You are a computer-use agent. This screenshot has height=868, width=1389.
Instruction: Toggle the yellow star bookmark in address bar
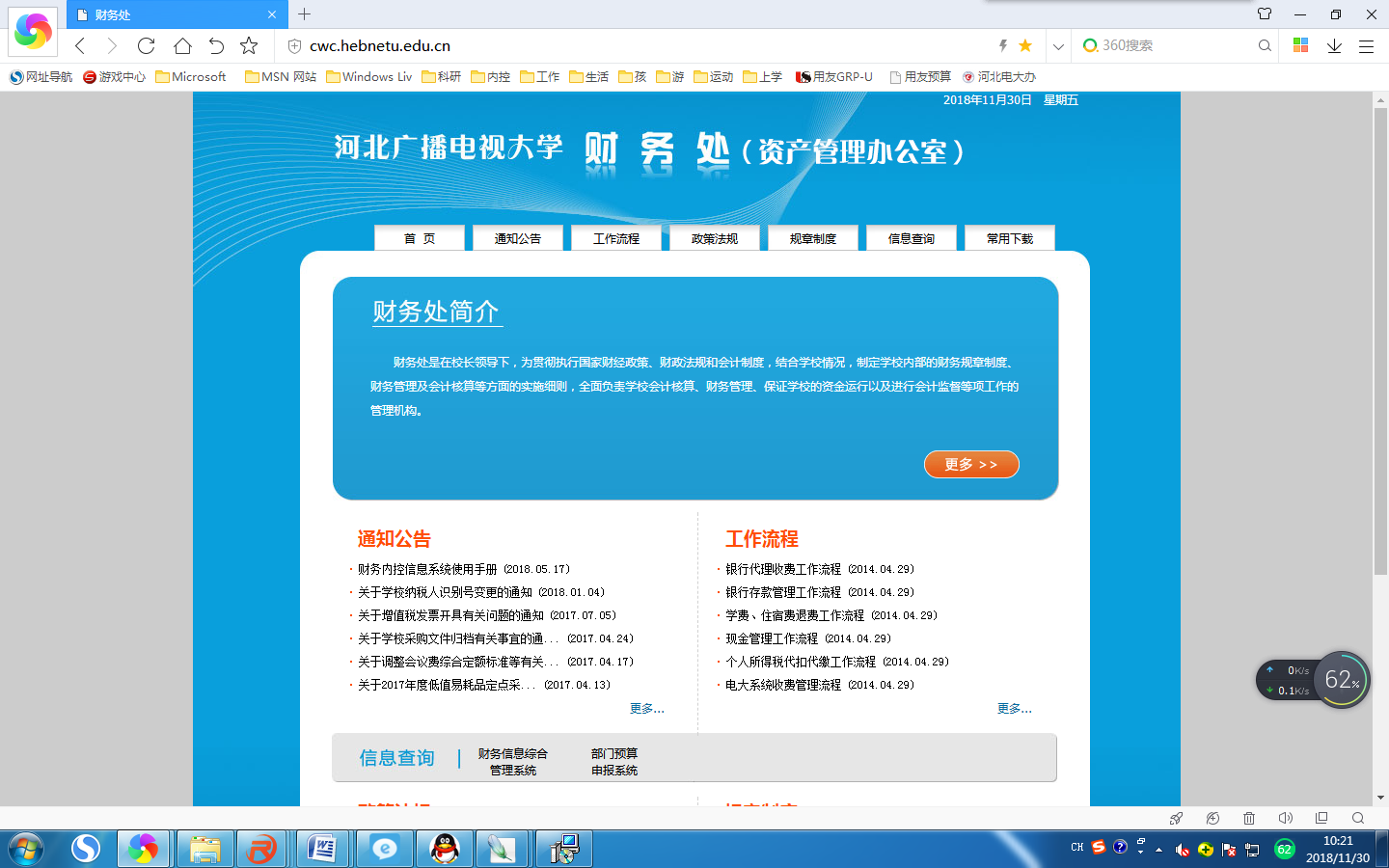(x=1025, y=45)
